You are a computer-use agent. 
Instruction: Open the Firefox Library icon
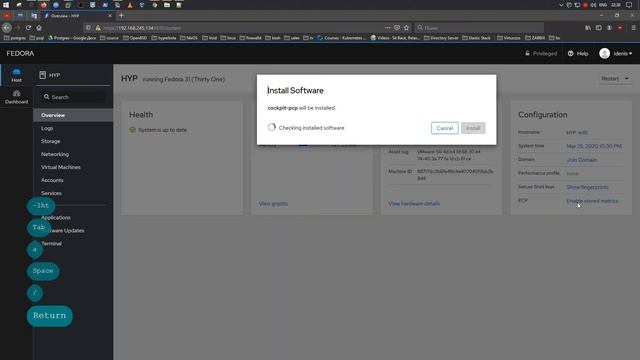[588, 28]
